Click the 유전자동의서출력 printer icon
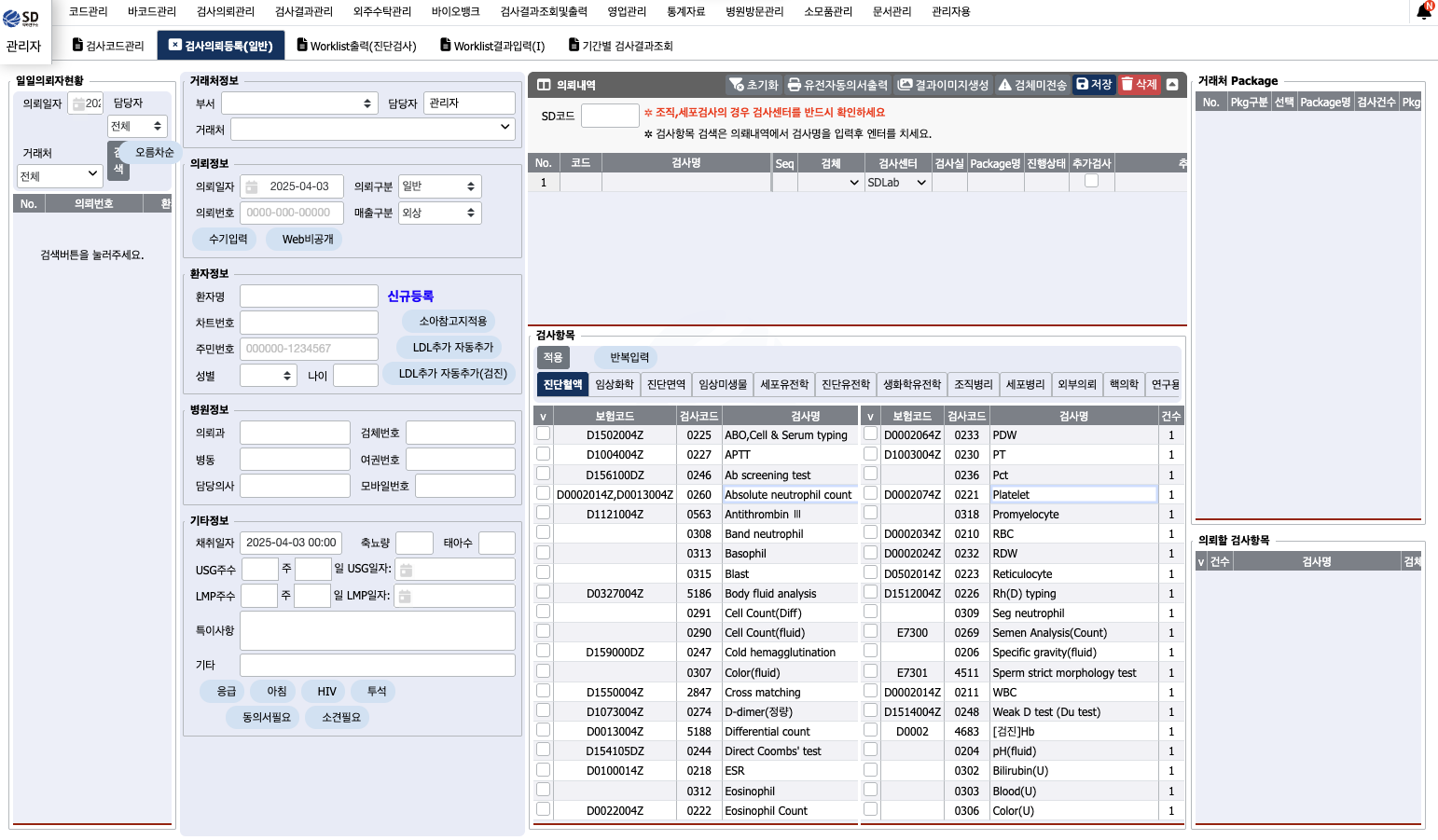Screen dimensions: 1438x840 [x=794, y=85]
